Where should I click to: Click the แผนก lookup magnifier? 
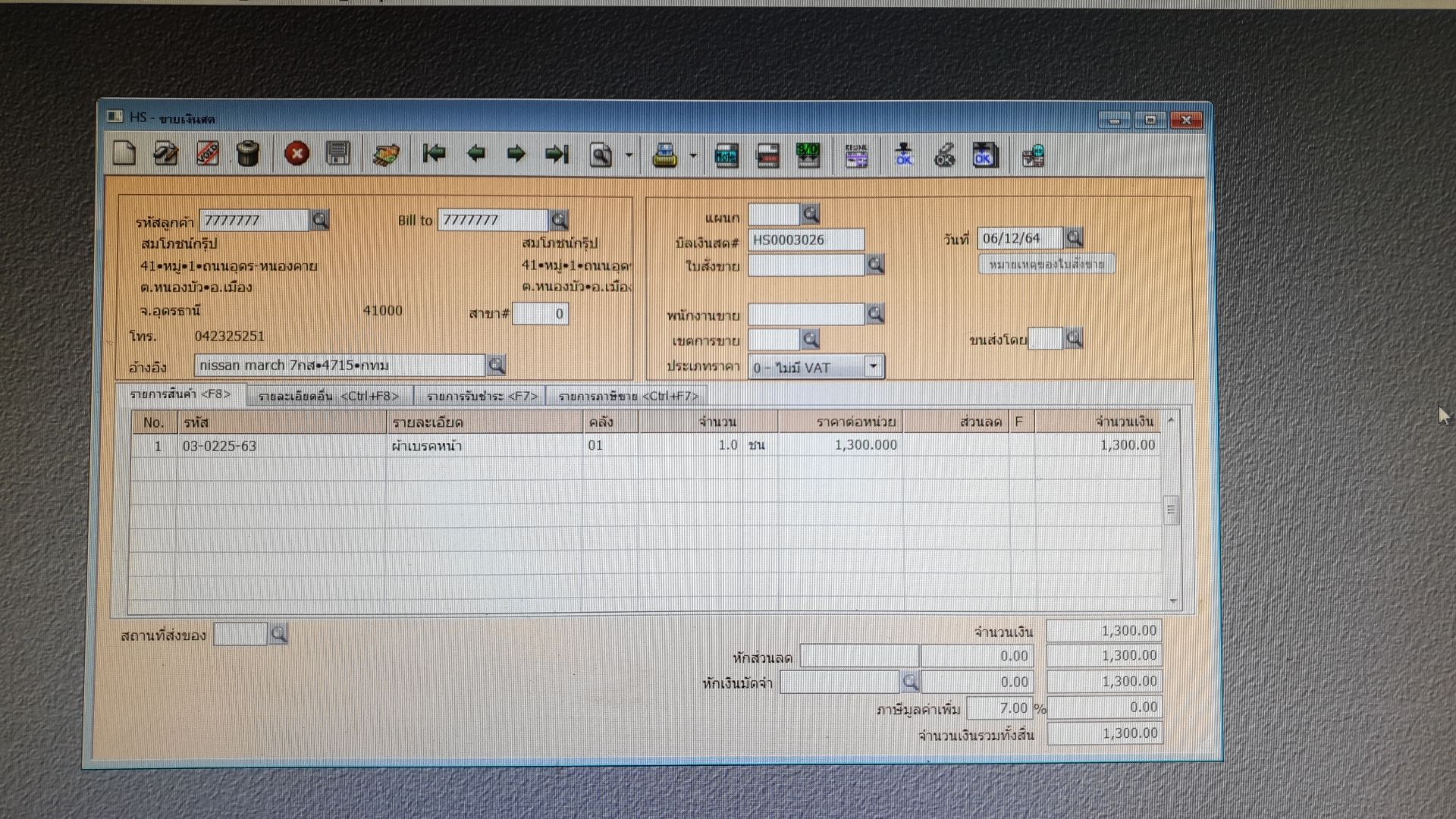(811, 214)
